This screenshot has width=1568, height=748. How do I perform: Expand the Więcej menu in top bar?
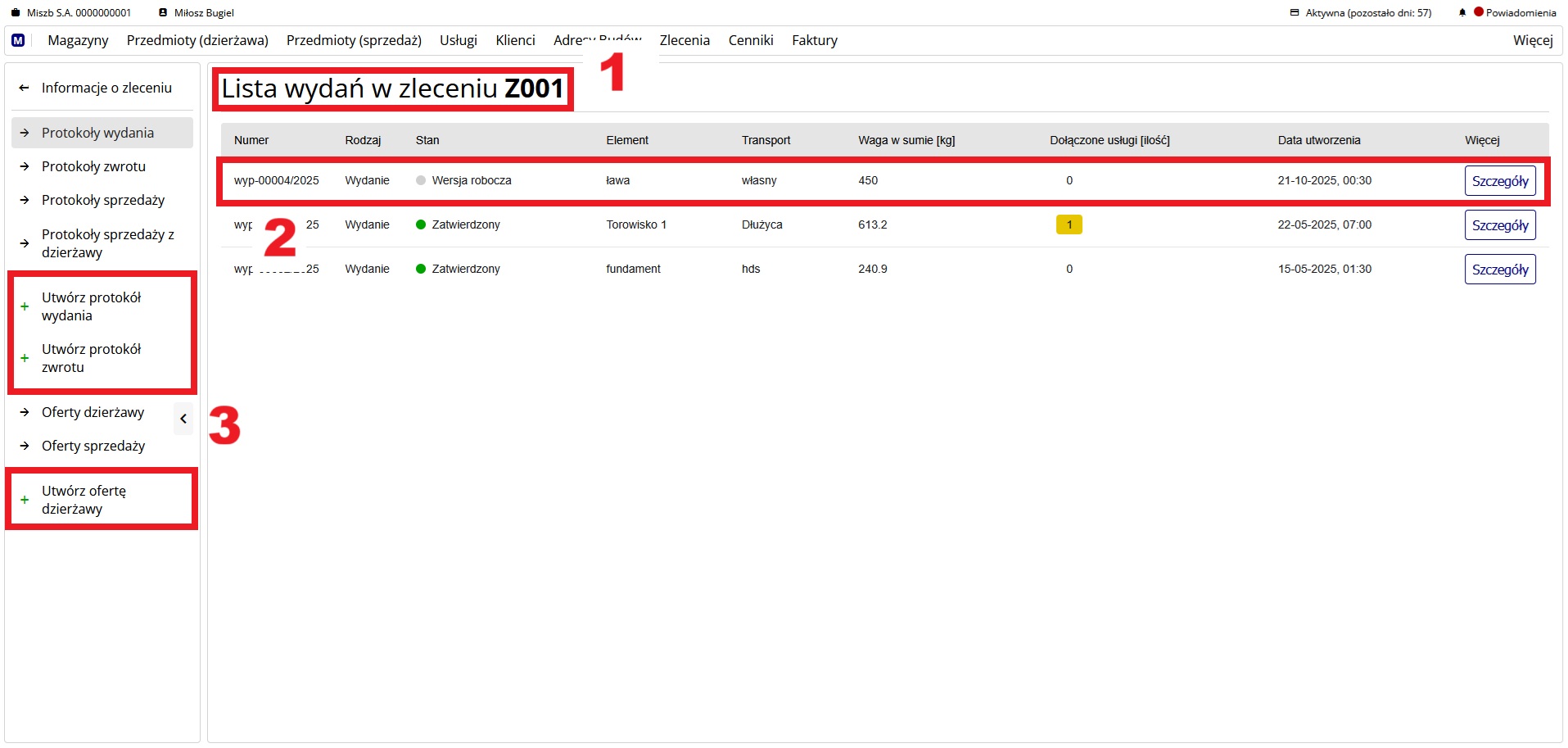tap(1532, 40)
